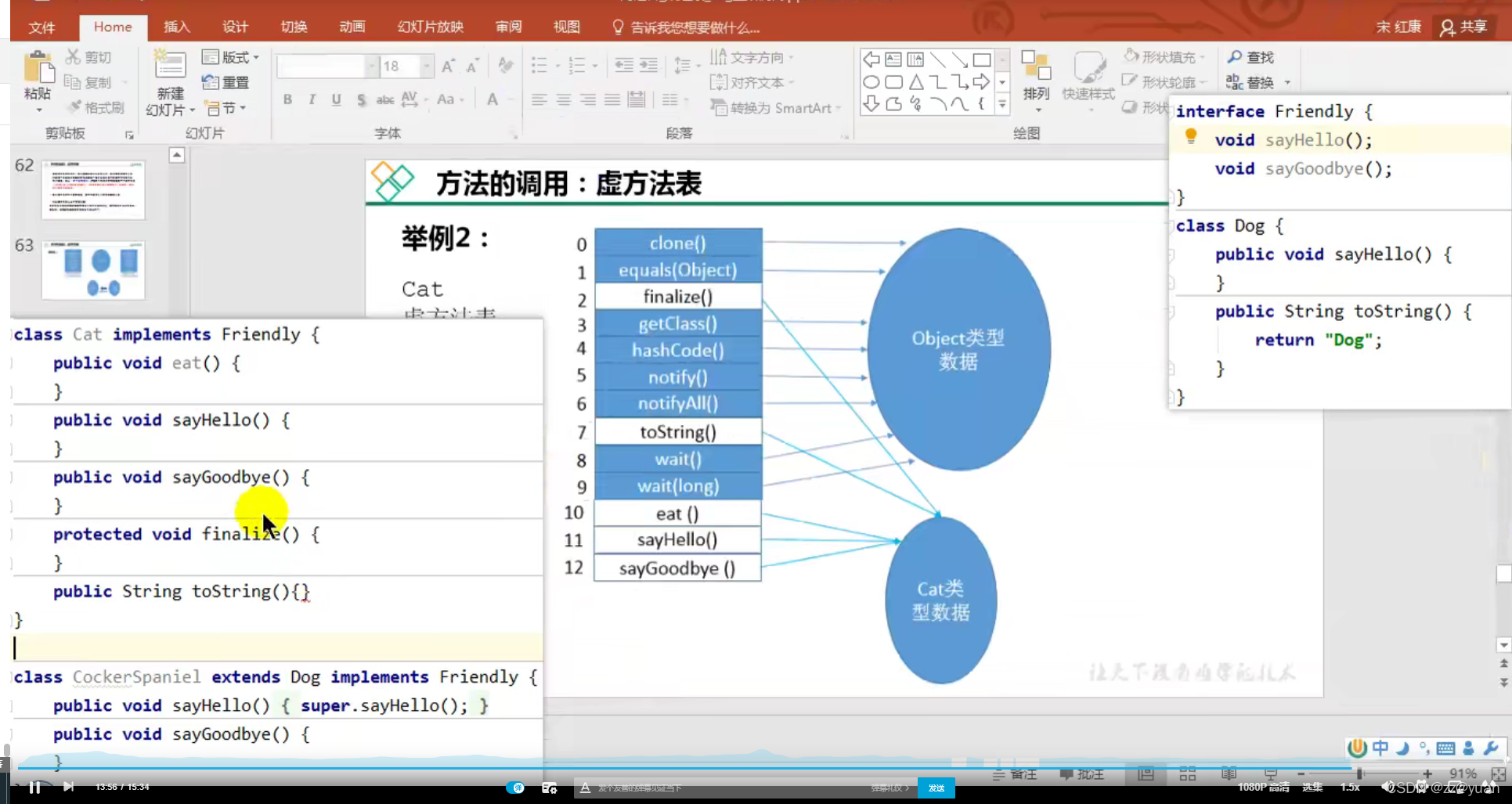The height and width of the screenshot is (804, 1512).
Task: Click the Copy (复制) button
Action: 88,82
